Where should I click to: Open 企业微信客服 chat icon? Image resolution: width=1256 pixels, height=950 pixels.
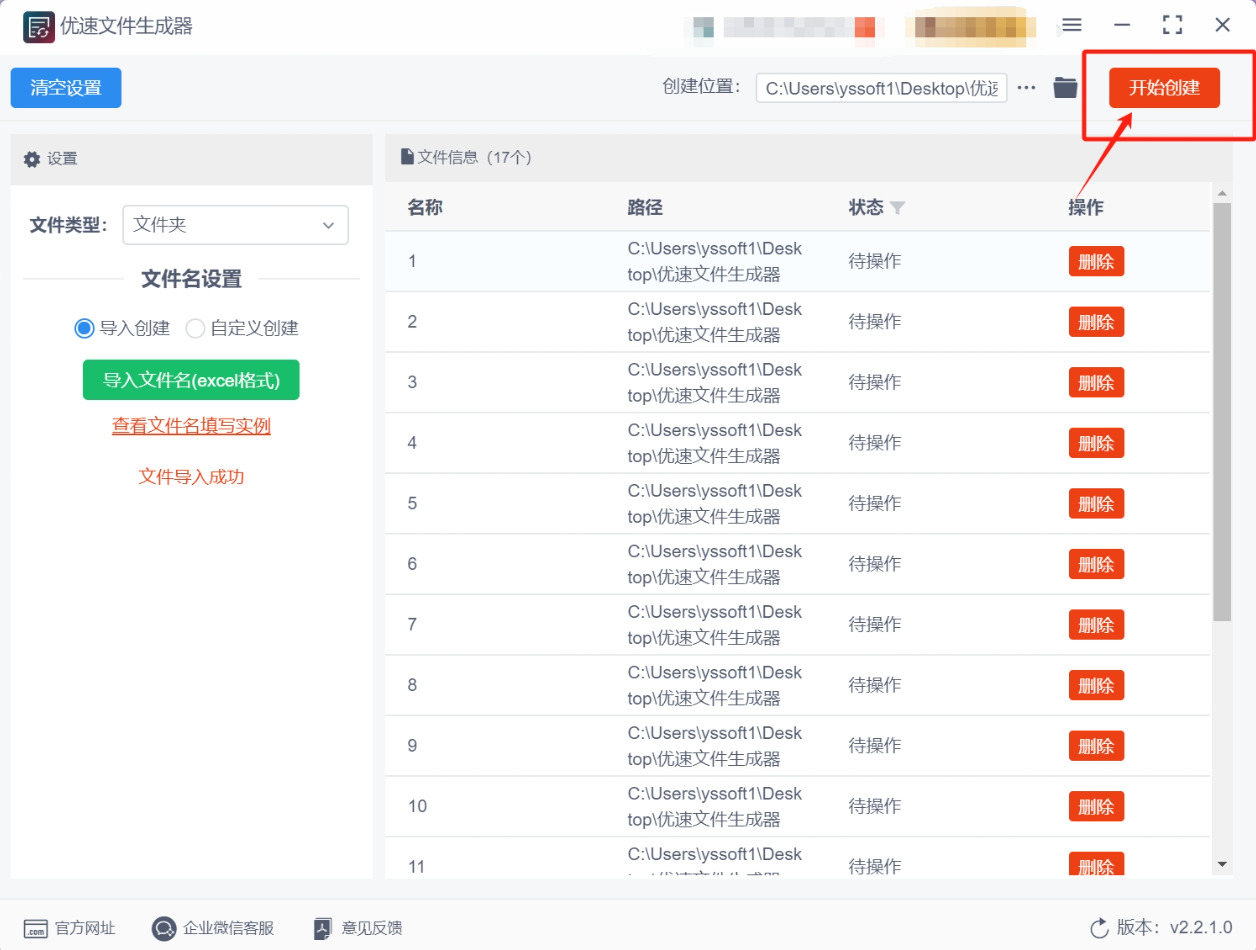(x=164, y=928)
